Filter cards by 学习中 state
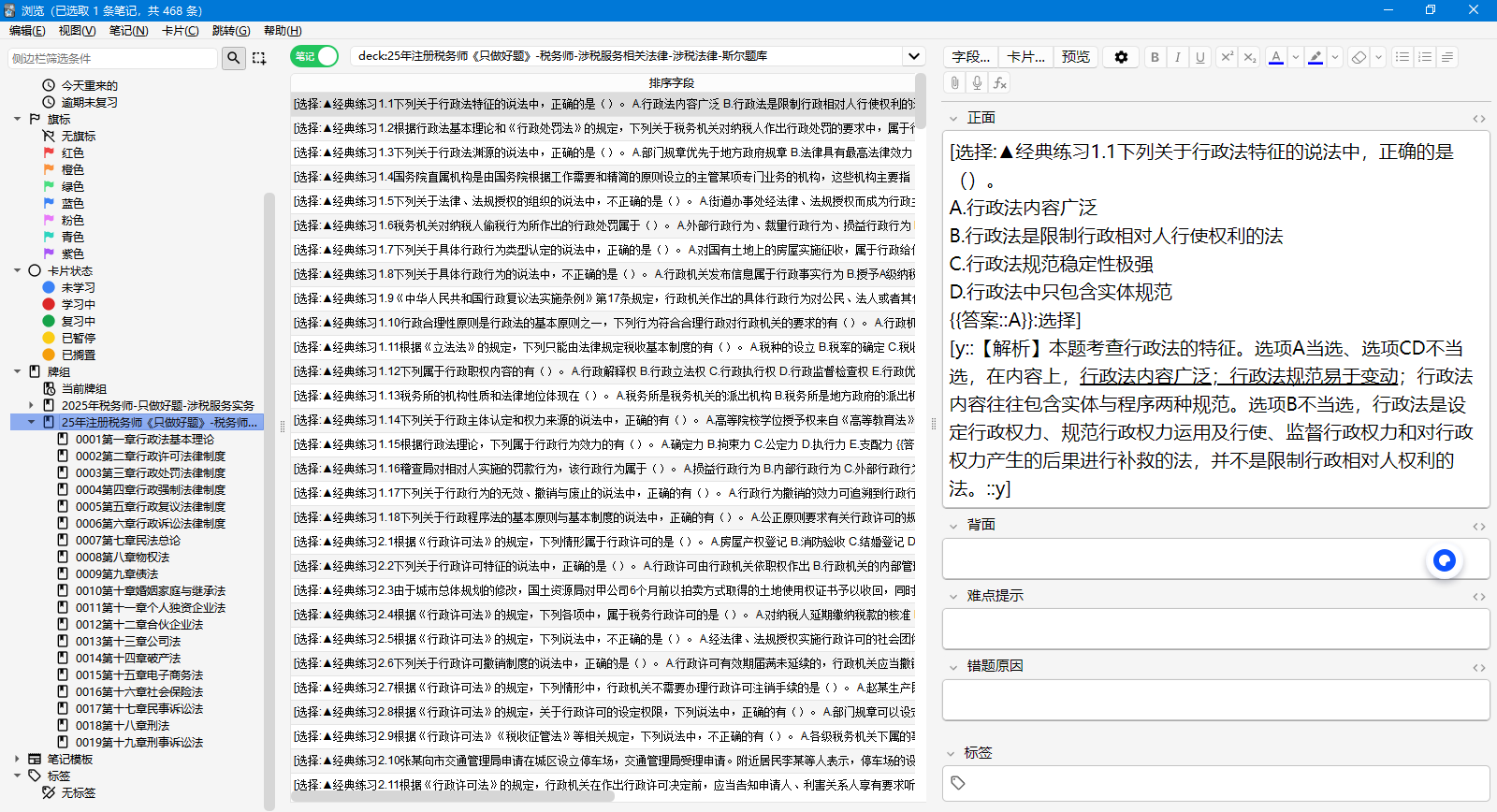Viewport: 1497px width, 812px height. pos(78,304)
